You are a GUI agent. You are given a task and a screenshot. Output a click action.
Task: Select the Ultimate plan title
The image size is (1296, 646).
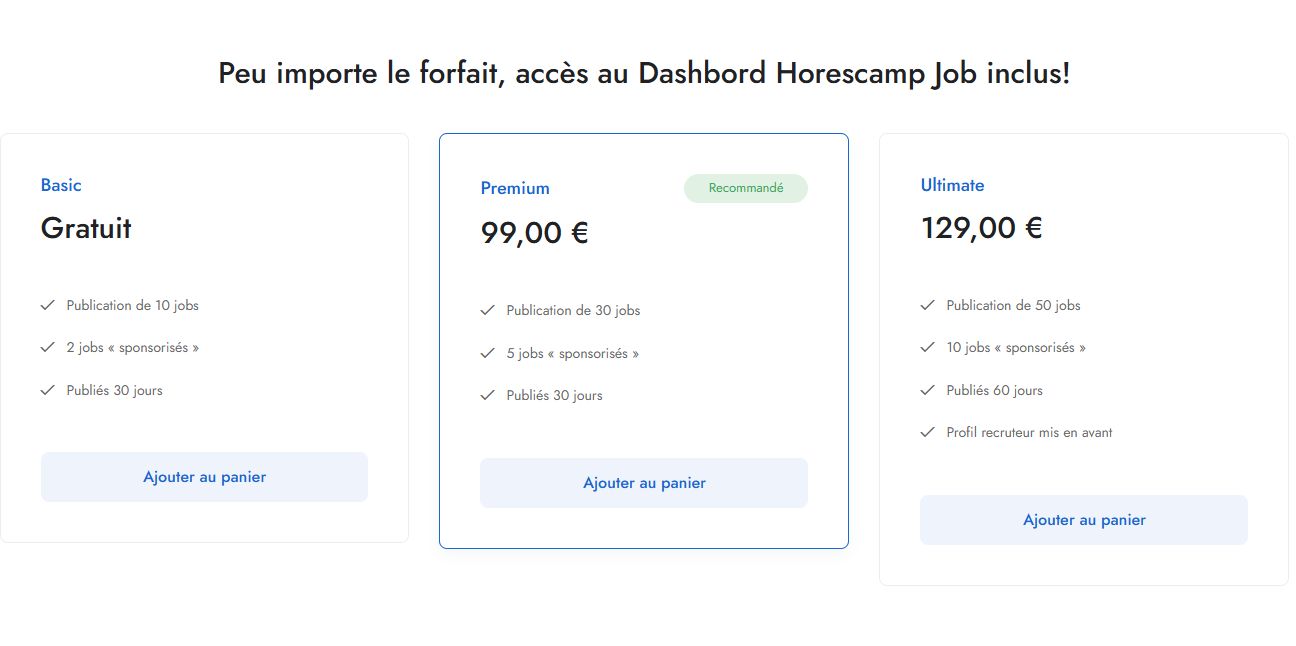(x=952, y=185)
